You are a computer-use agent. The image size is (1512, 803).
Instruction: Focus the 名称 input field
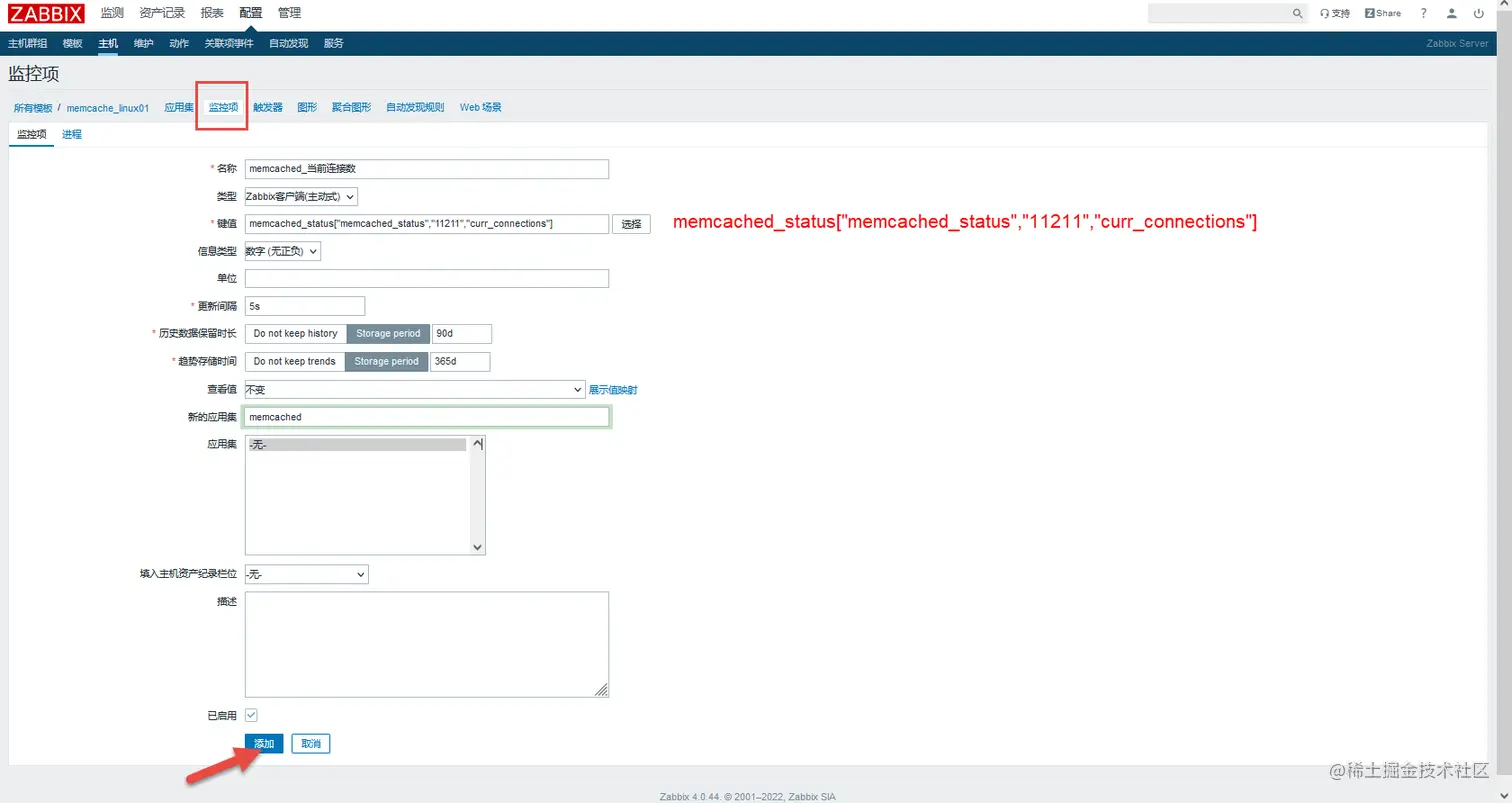(427, 169)
